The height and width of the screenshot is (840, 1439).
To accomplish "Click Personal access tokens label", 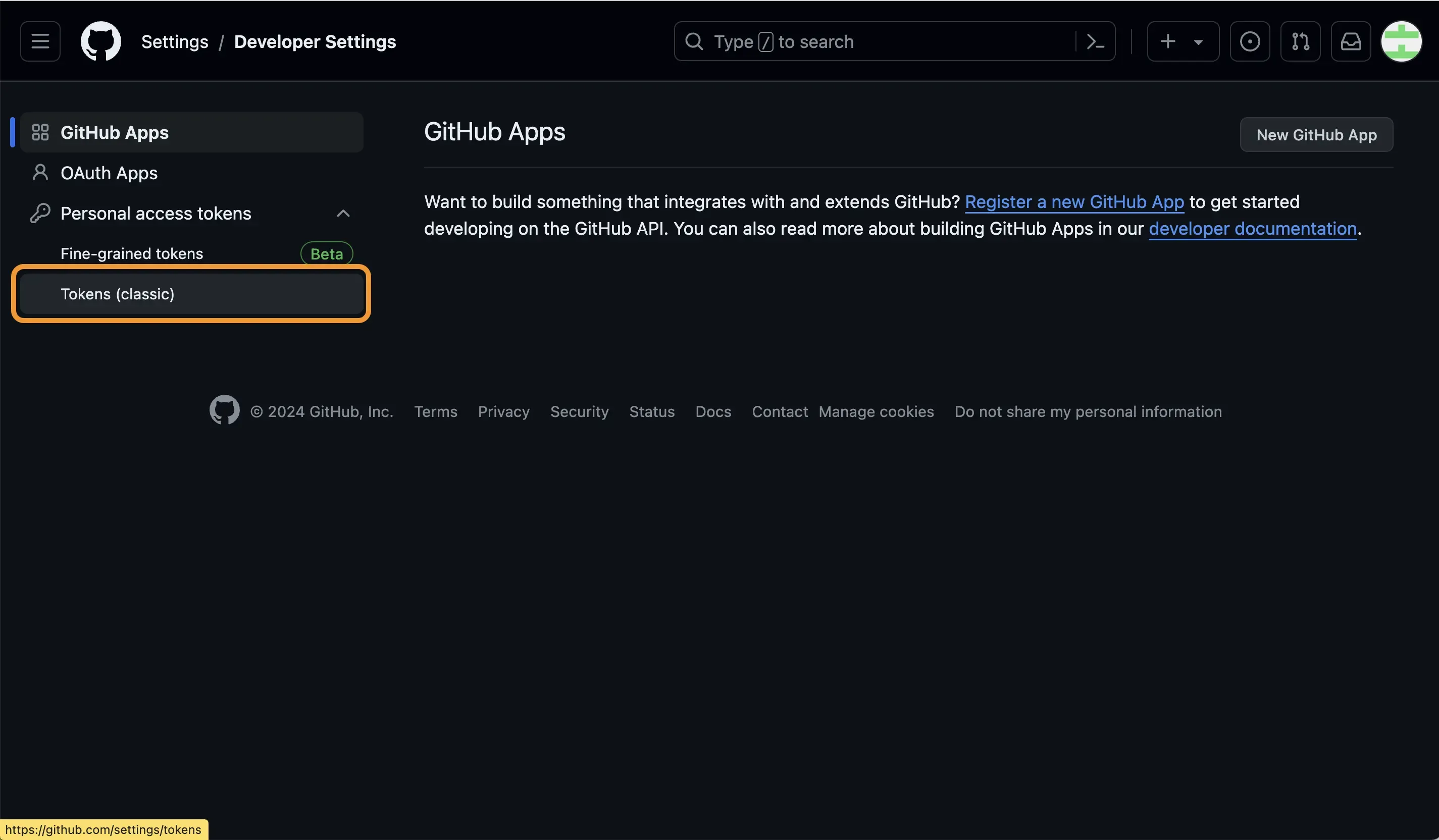I will (x=156, y=213).
